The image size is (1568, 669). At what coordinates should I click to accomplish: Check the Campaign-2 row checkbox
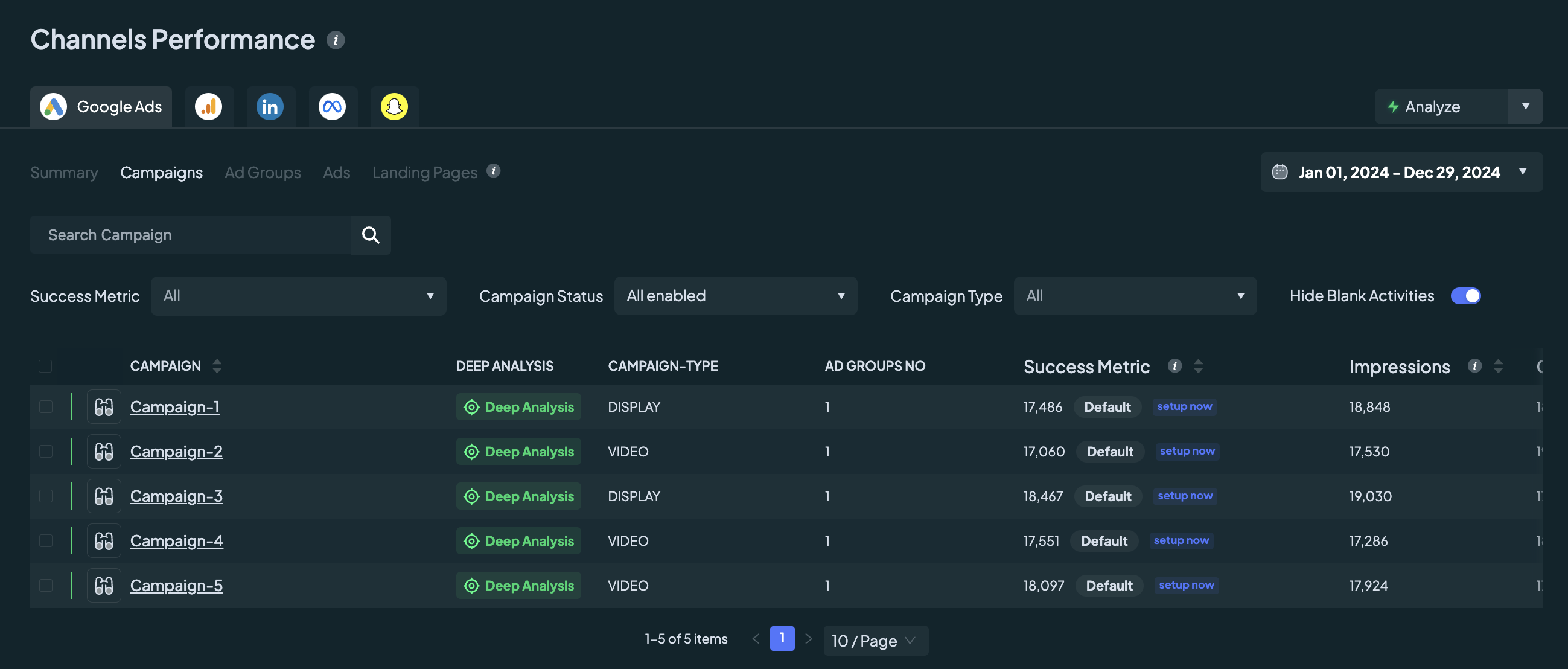(x=46, y=451)
